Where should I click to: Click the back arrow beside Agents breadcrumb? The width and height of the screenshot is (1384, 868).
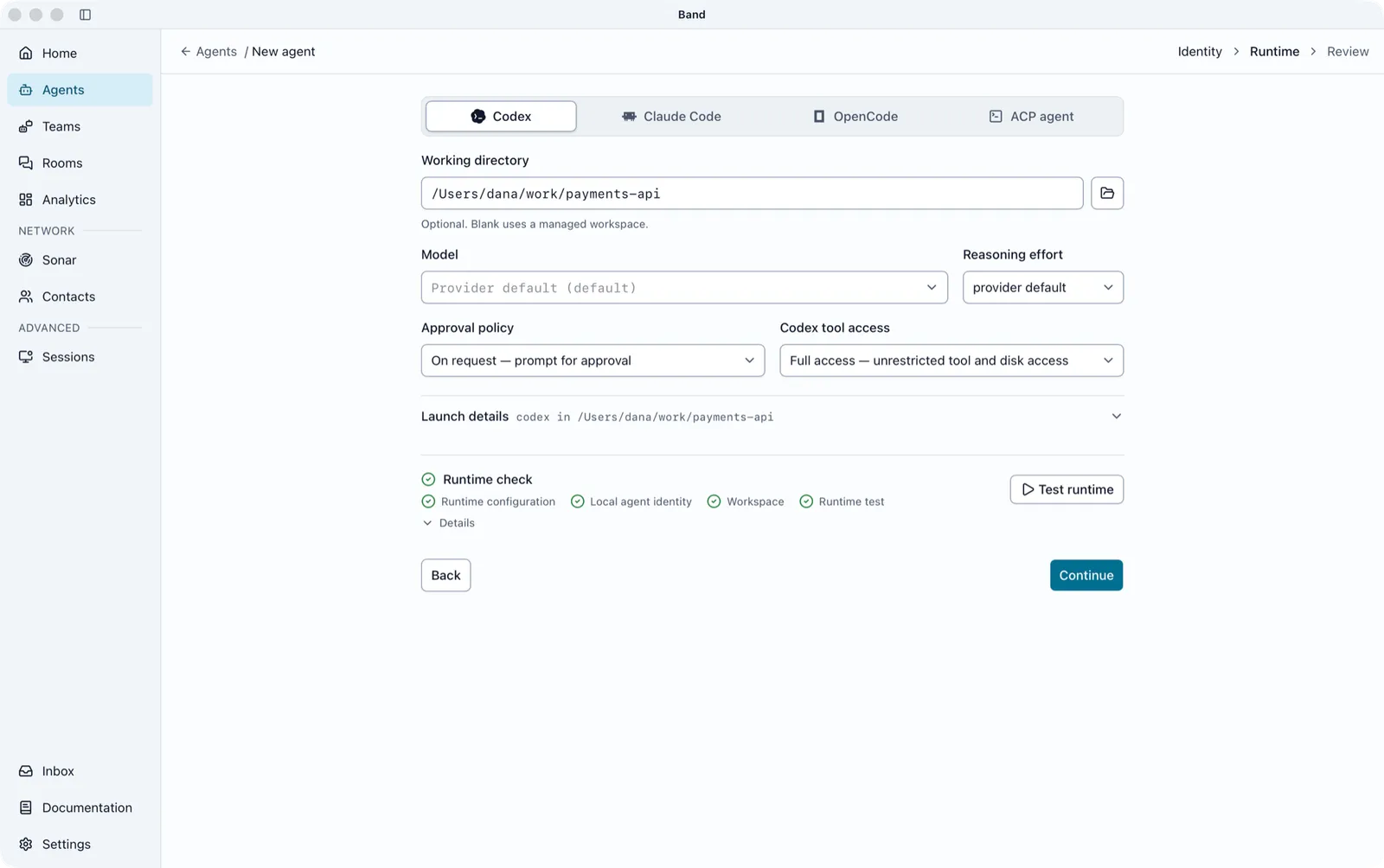pos(185,52)
